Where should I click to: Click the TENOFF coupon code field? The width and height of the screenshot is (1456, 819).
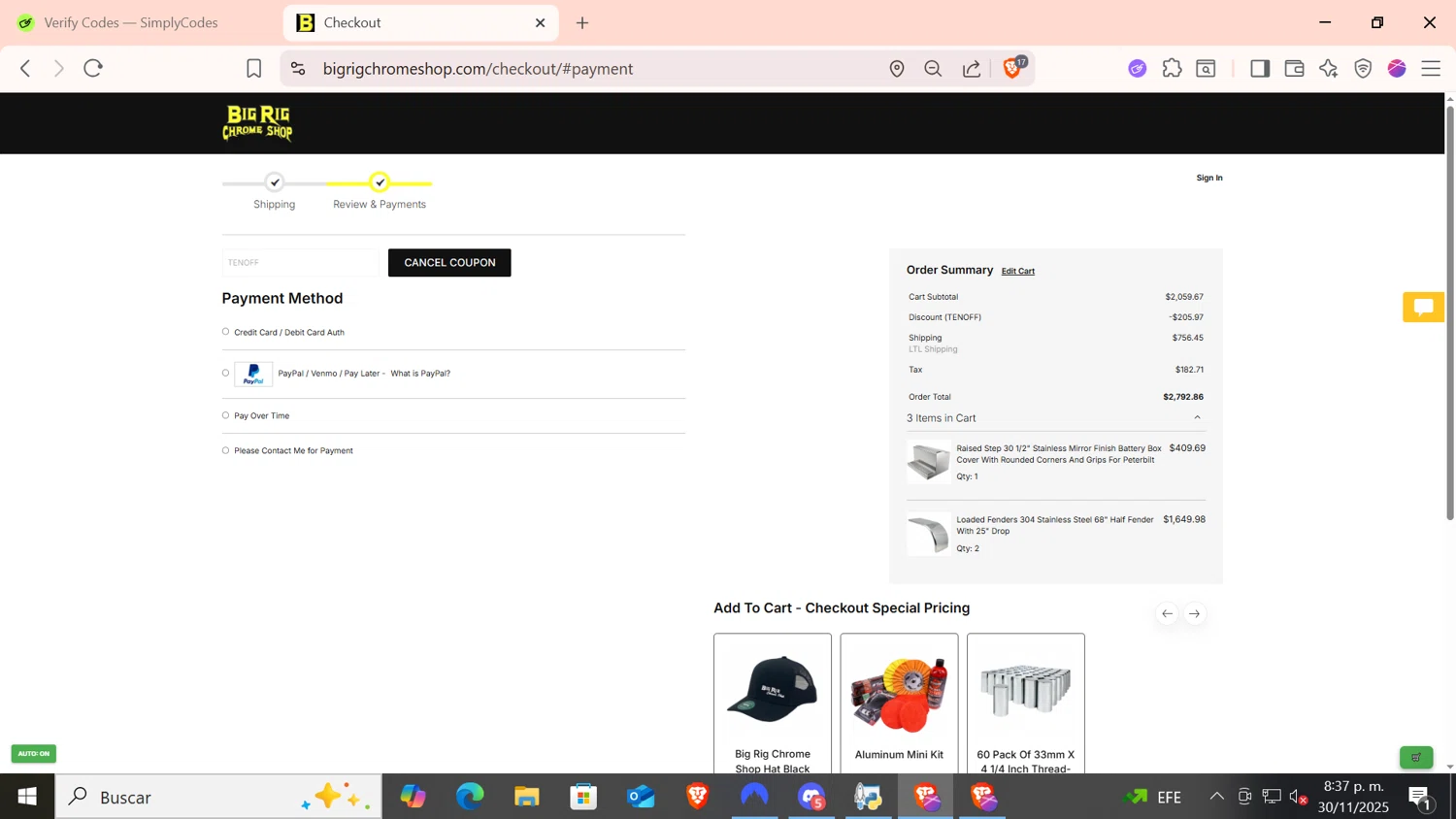(x=301, y=263)
